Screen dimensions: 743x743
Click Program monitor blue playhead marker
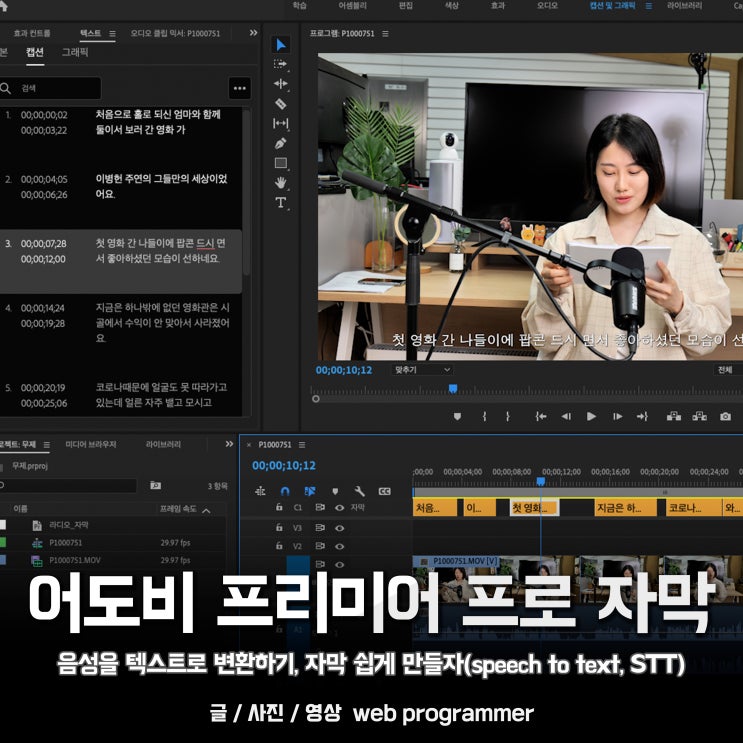(x=453, y=389)
